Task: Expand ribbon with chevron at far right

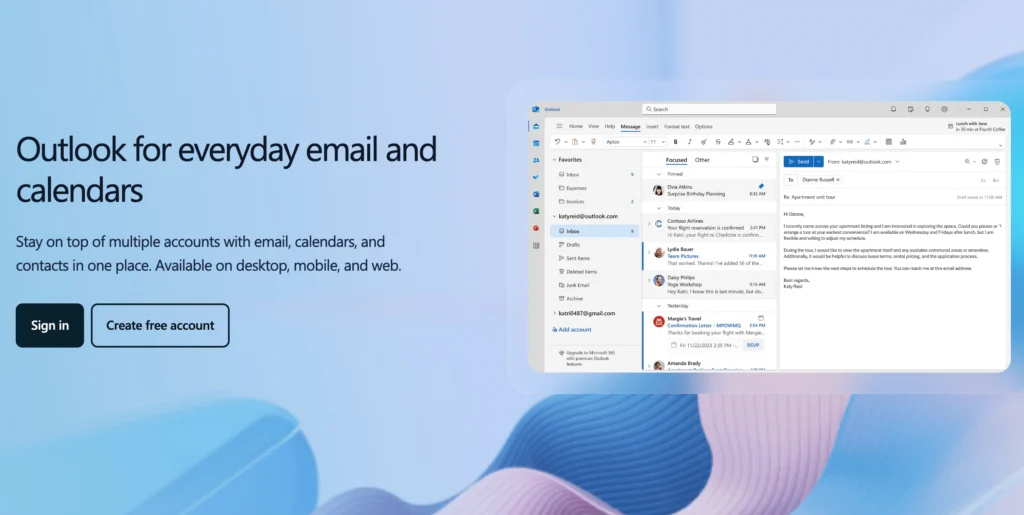Action: coord(1000,146)
